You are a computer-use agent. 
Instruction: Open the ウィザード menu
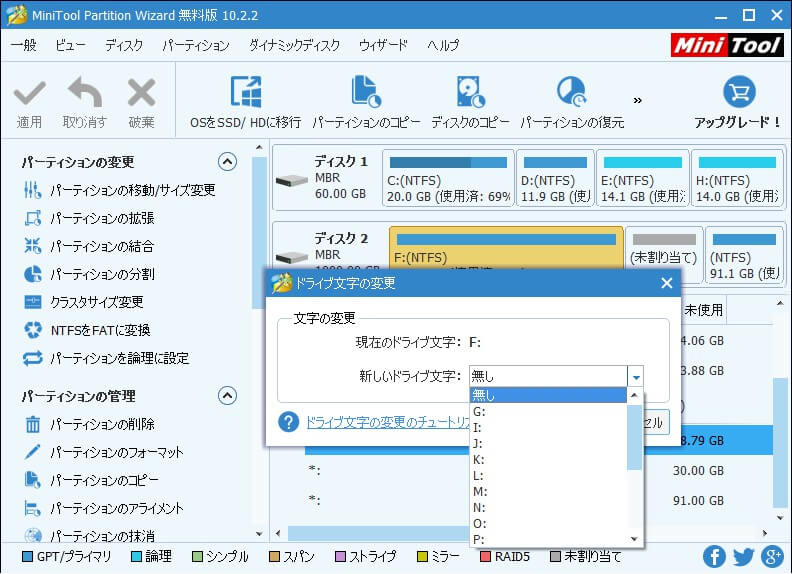click(x=383, y=45)
